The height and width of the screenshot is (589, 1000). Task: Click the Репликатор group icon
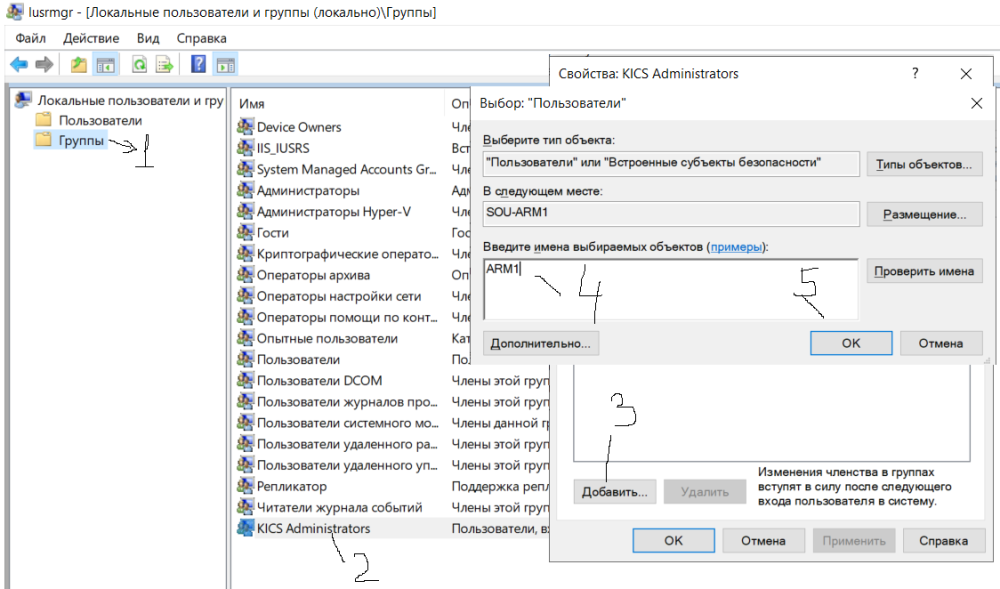click(x=246, y=486)
